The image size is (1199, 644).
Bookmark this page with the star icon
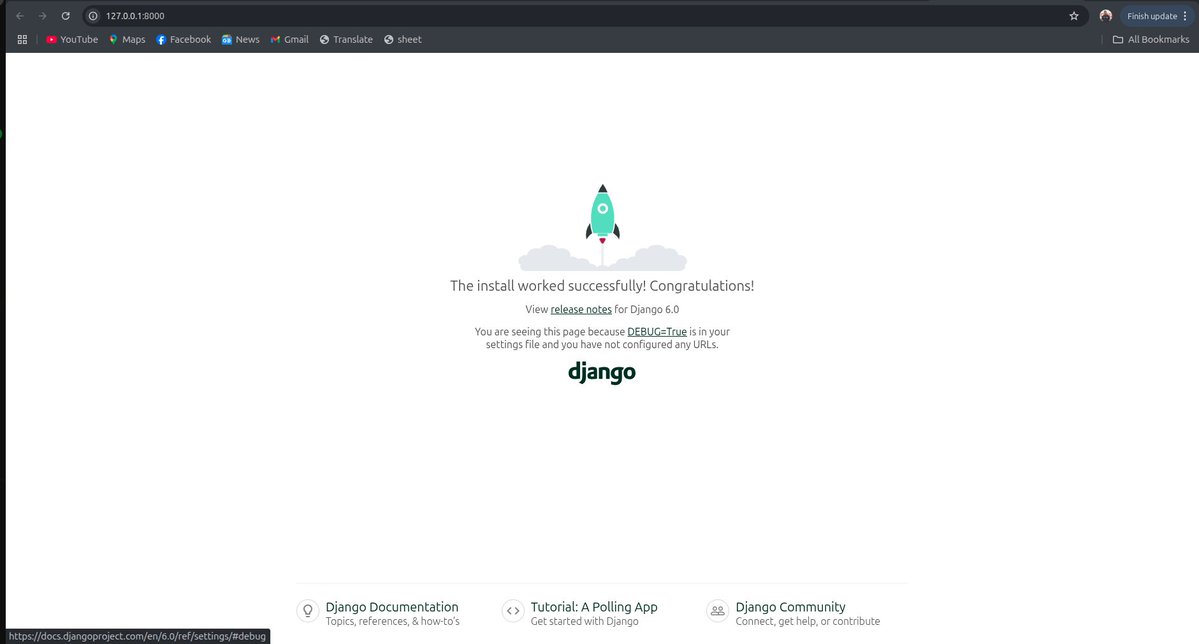click(x=1074, y=16)
